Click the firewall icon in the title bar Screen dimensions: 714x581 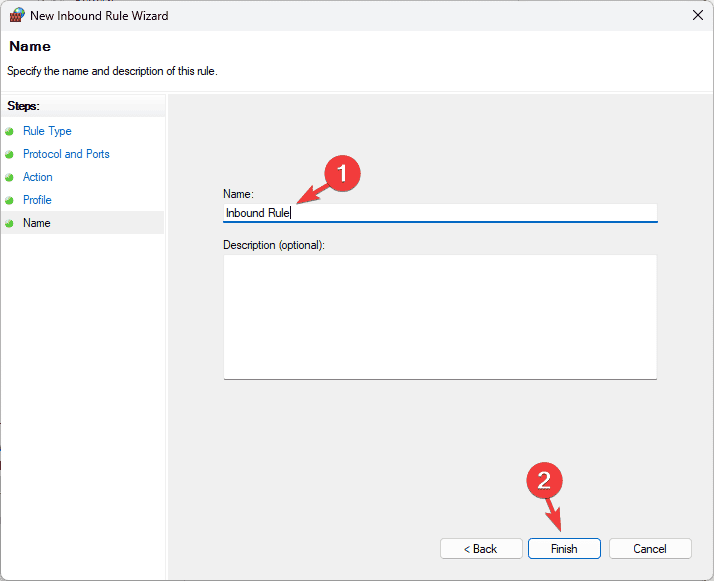point(16,15)
